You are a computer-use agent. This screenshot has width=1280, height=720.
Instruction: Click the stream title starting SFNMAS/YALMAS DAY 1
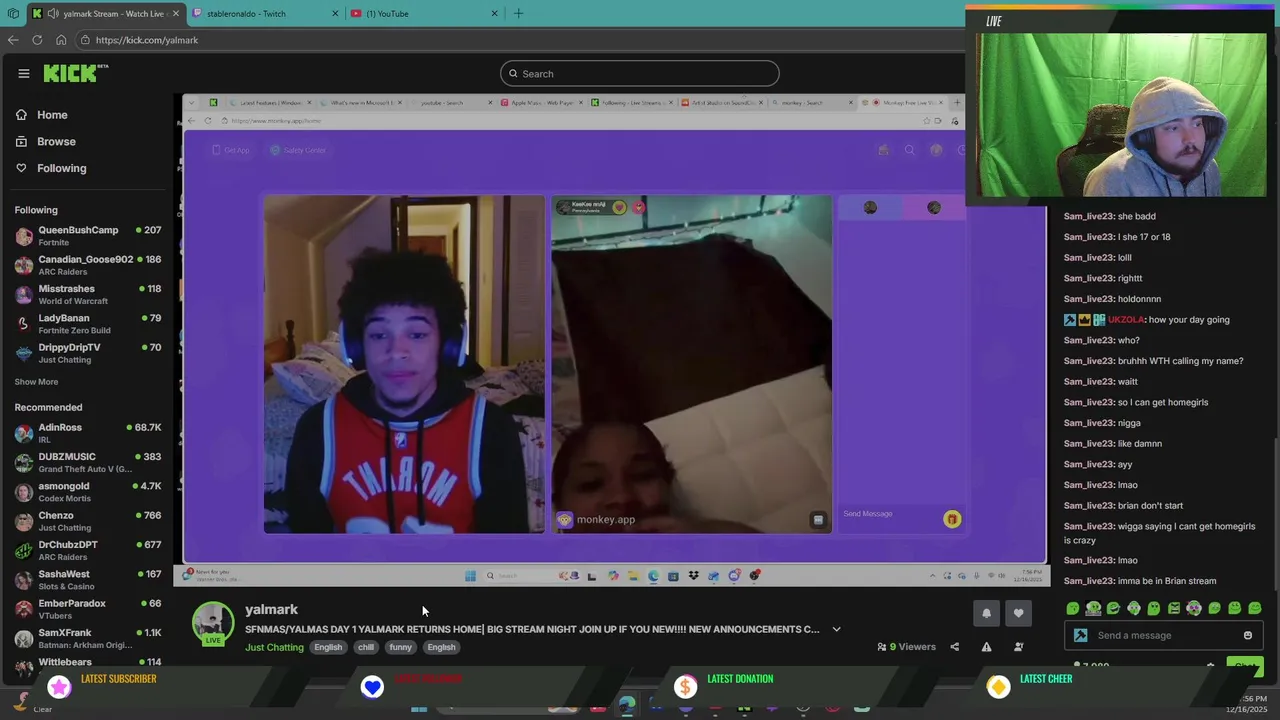coord(532,629)
